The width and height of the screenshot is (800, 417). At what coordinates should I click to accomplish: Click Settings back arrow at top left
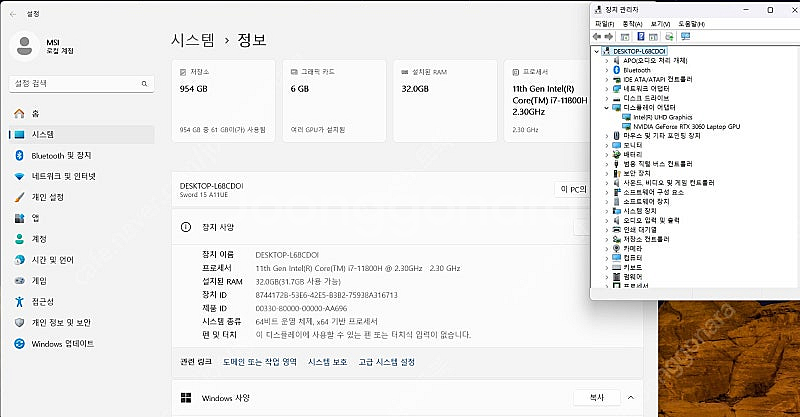[x=13, y=14]
